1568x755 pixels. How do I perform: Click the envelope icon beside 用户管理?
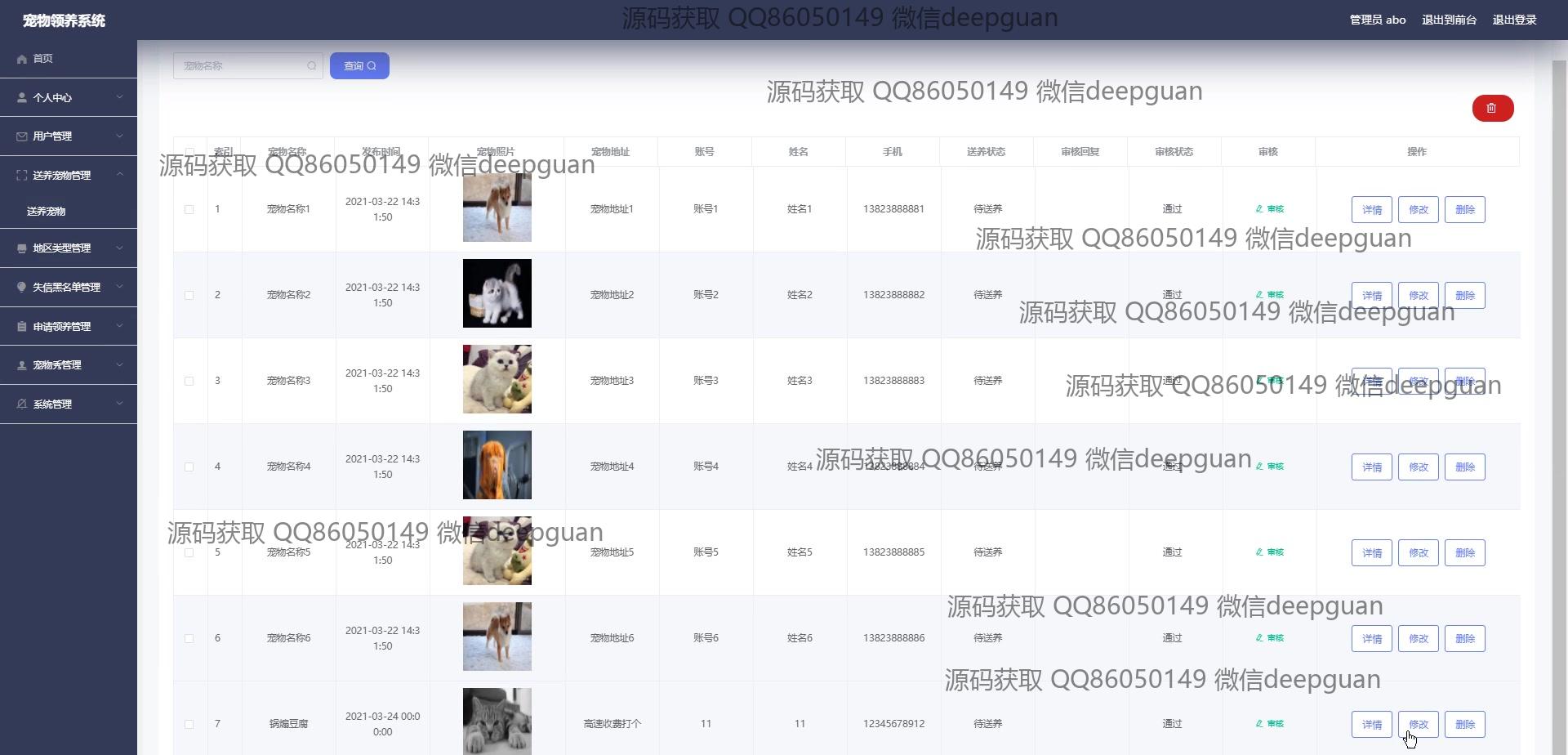pos(22,136)
